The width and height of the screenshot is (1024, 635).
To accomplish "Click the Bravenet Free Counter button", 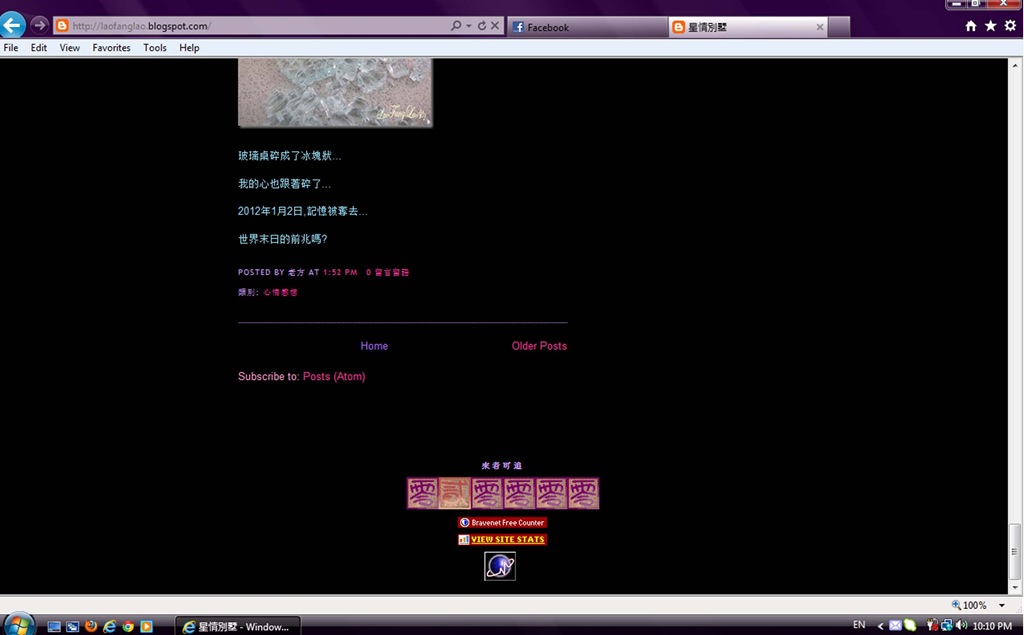I will (x=502, y=523).
